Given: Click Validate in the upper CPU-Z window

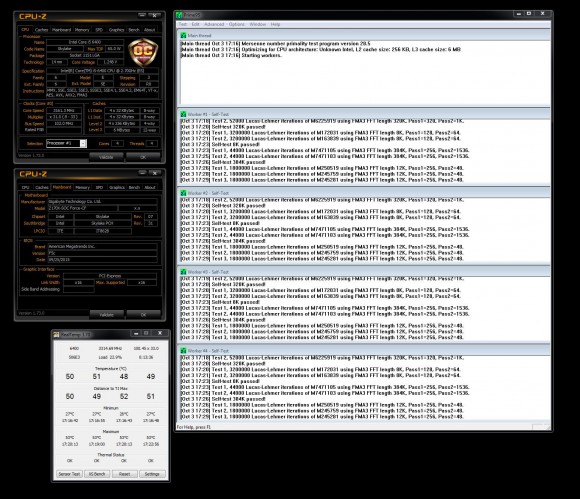Looking at the screenshot, I should (x=106, y=157).
